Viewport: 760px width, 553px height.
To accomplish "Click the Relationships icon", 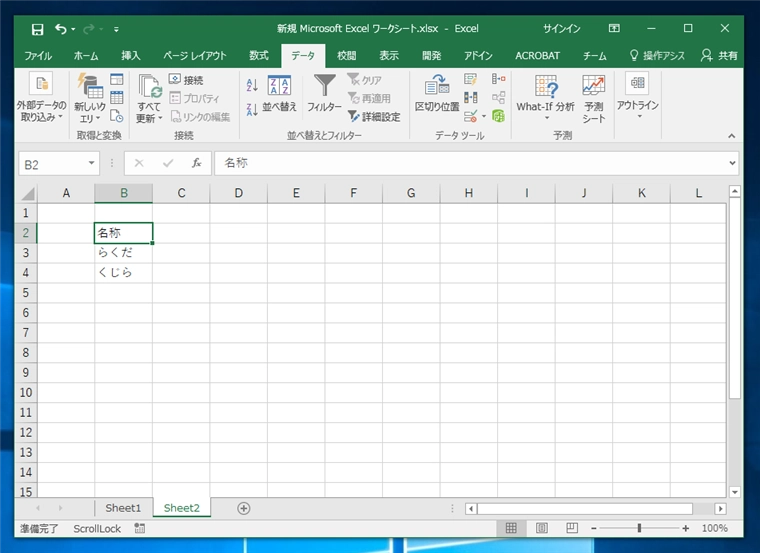I will (x=498, y=97).
